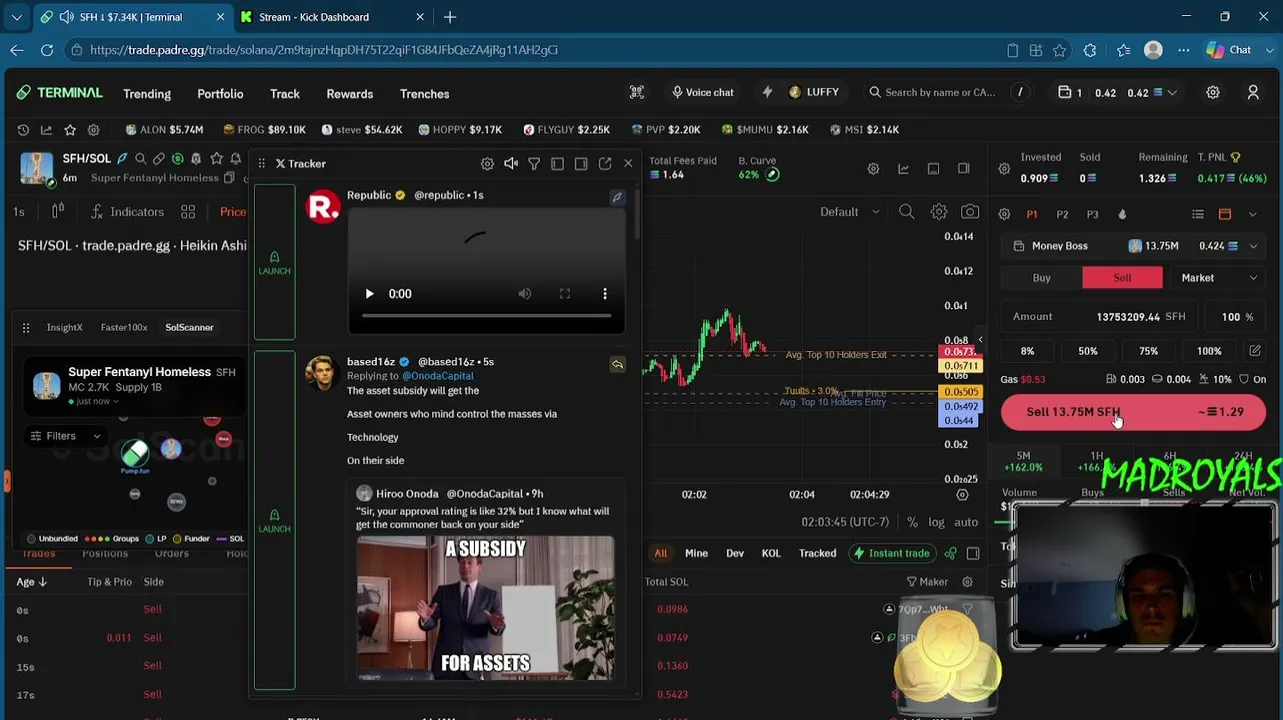
Task: Open the Terminal settings gear
Action: (1213, 93)
